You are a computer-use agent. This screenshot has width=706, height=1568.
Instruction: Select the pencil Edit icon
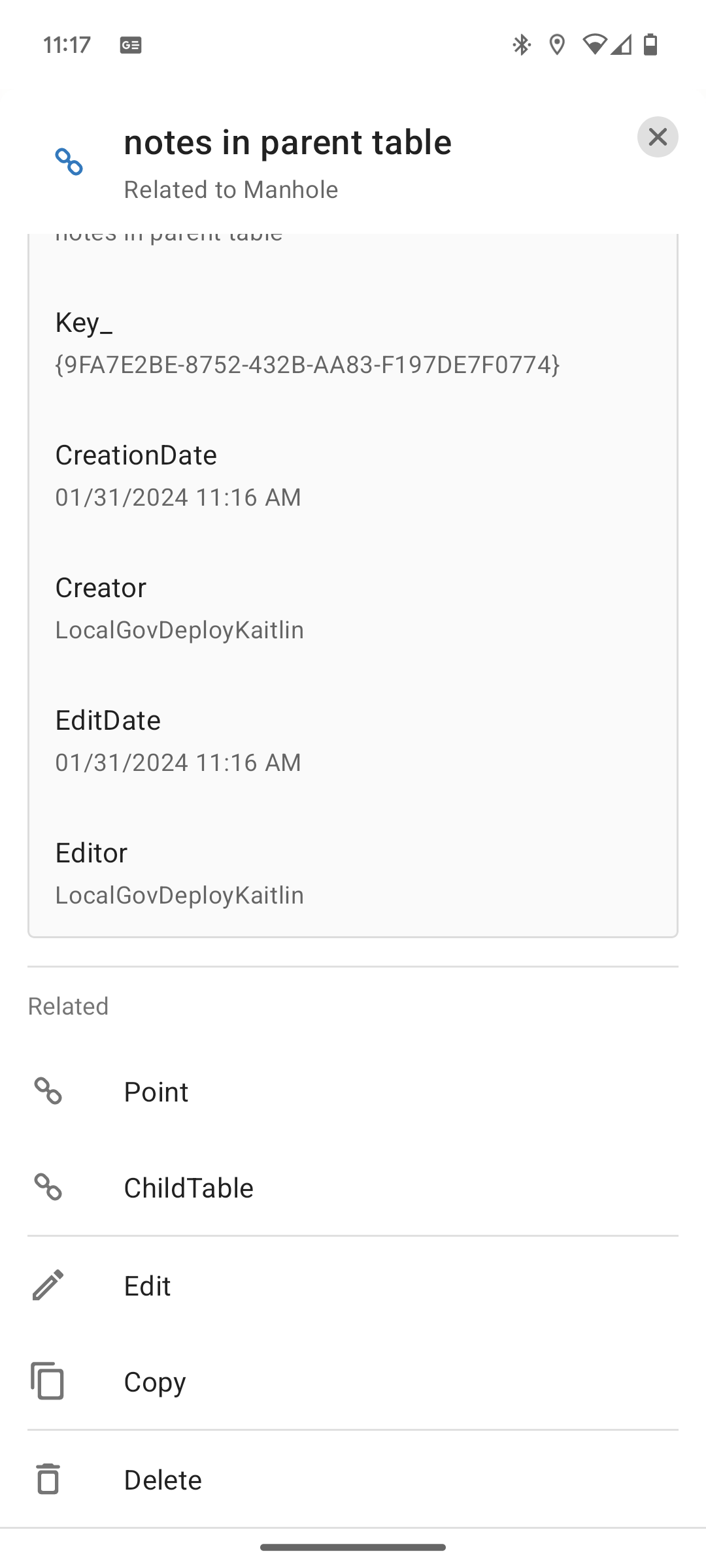47,1284
